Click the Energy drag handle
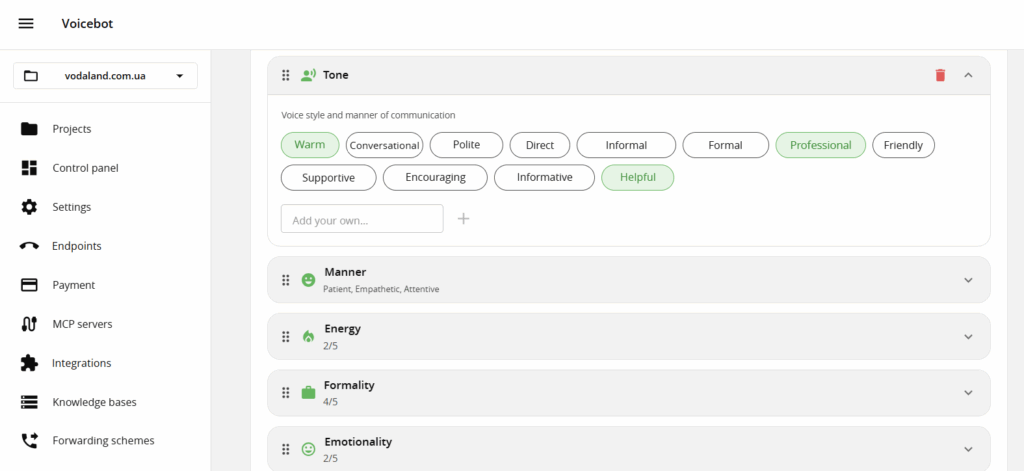 pyautogui.click(x=285, y=336)
